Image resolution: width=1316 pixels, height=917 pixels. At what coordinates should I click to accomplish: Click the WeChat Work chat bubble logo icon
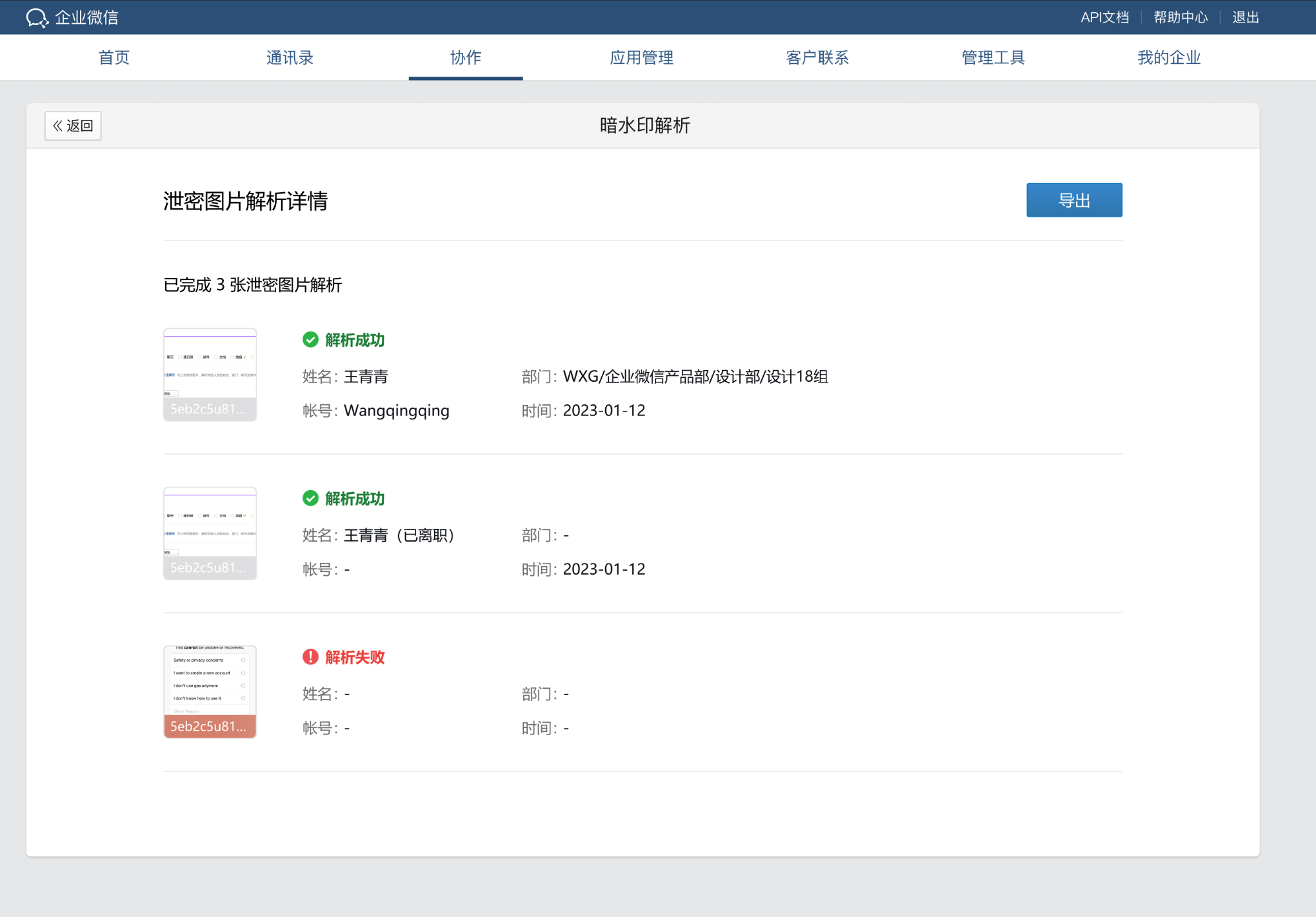pyautogui.click(x=37, y=17)
